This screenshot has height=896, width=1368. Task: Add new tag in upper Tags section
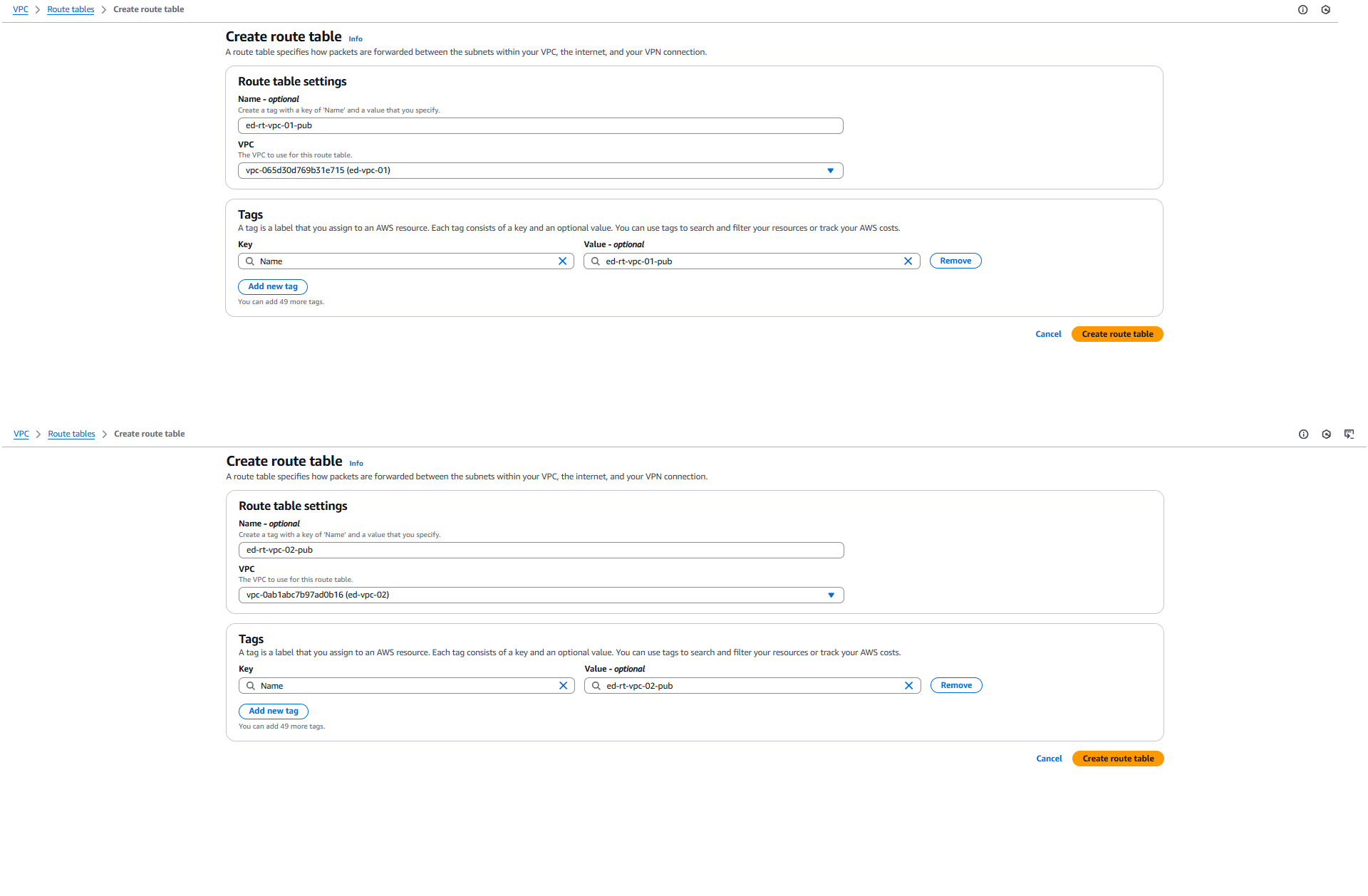point(273,287)
